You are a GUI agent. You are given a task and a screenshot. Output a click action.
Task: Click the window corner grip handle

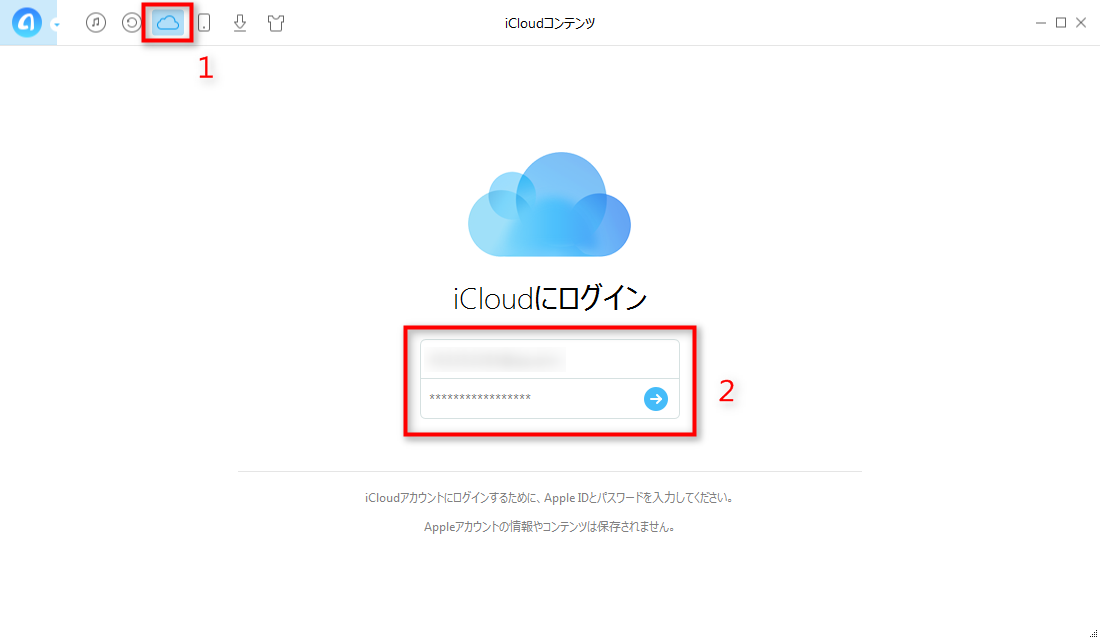pos(1093,634)
